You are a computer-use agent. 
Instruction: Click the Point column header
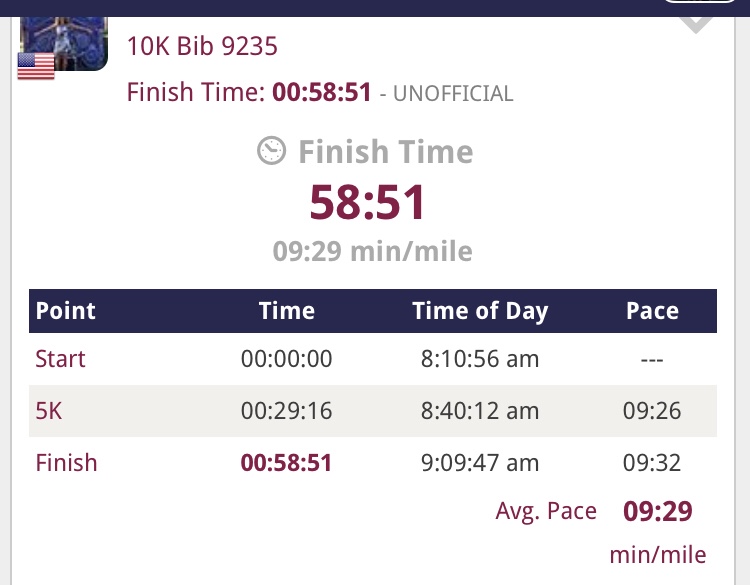[65, 311]
